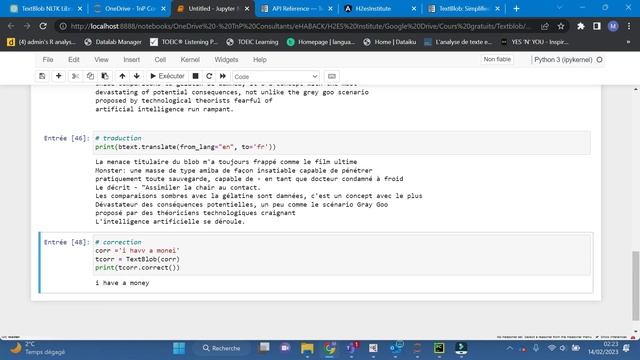Open the Chrome three-dot menu
Screen dimensions: 640x360
[x=629, y=26]
